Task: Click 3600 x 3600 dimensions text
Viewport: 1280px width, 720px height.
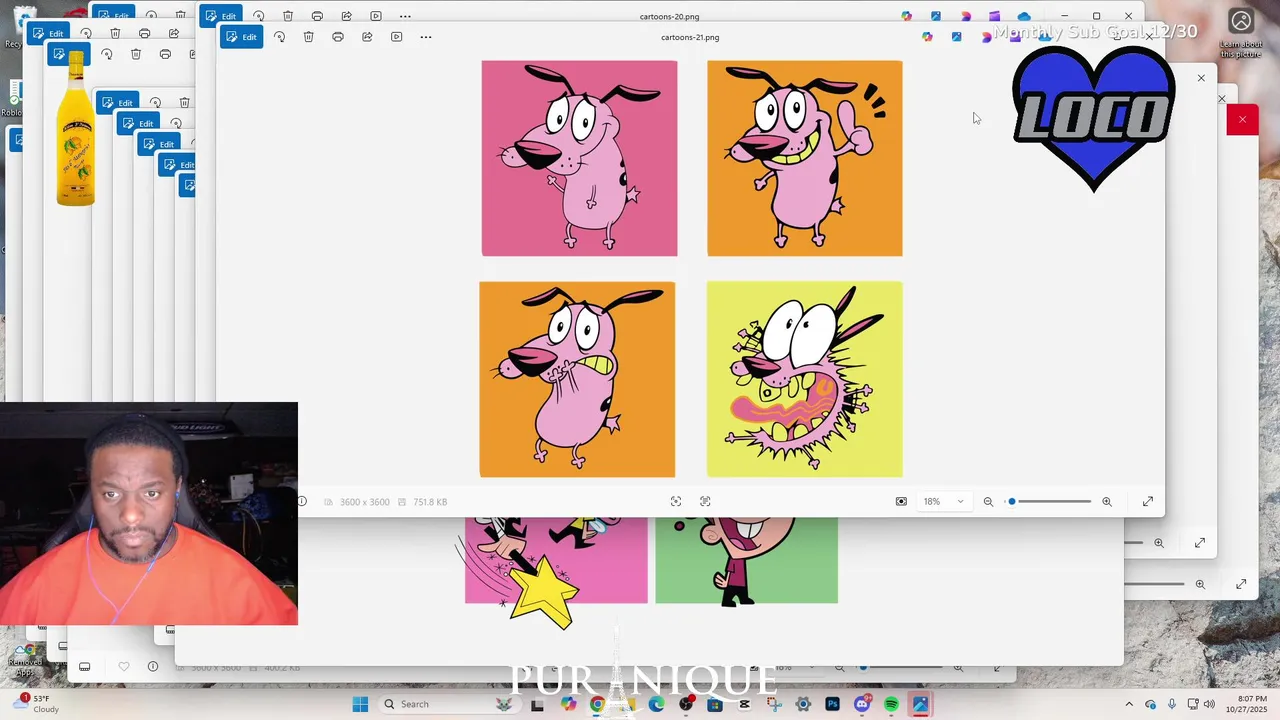Action: (364, 502)
